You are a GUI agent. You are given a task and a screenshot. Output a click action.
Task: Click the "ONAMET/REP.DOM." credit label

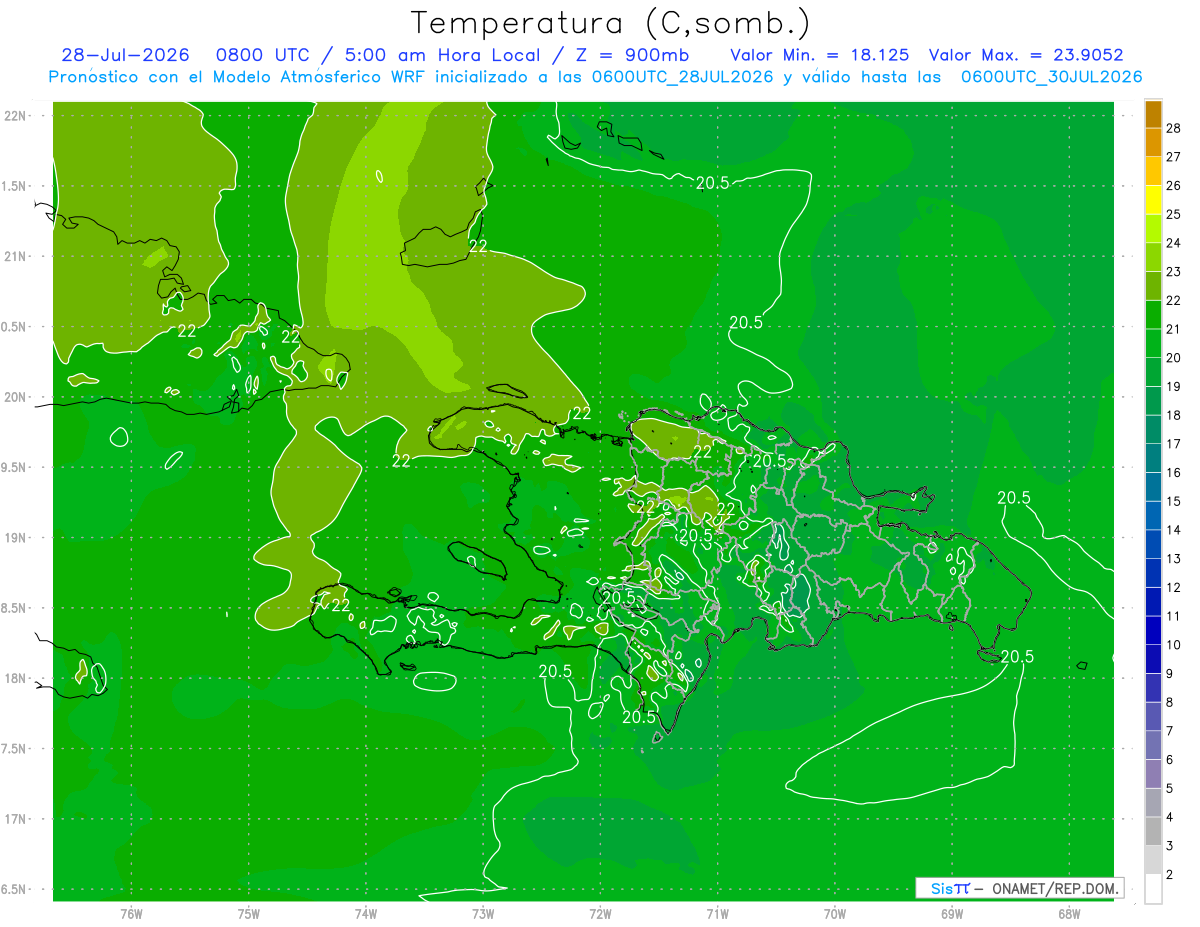[1056, 888]
